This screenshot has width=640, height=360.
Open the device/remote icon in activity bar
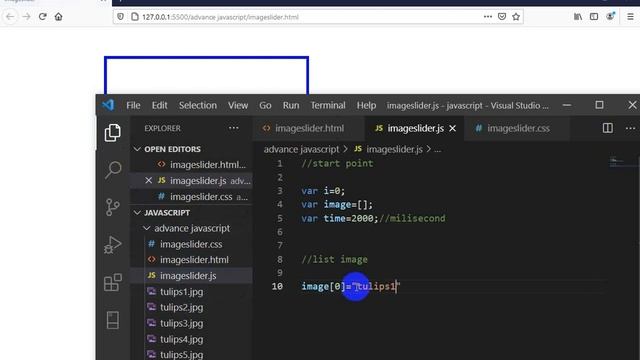(113, 320)
